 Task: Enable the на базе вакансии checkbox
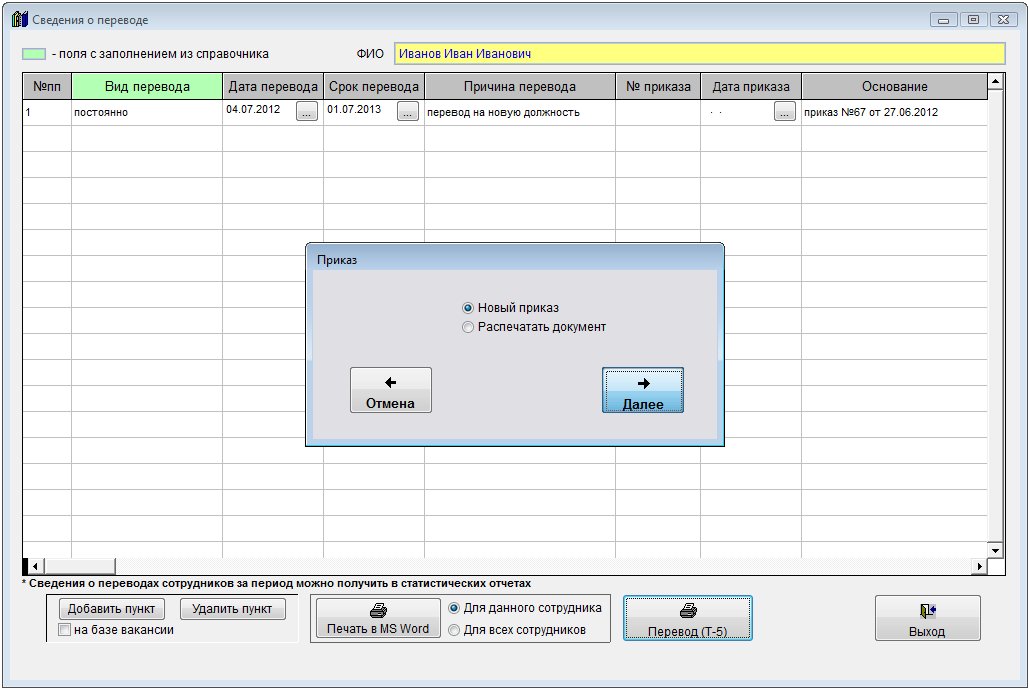tap(65, 630)
